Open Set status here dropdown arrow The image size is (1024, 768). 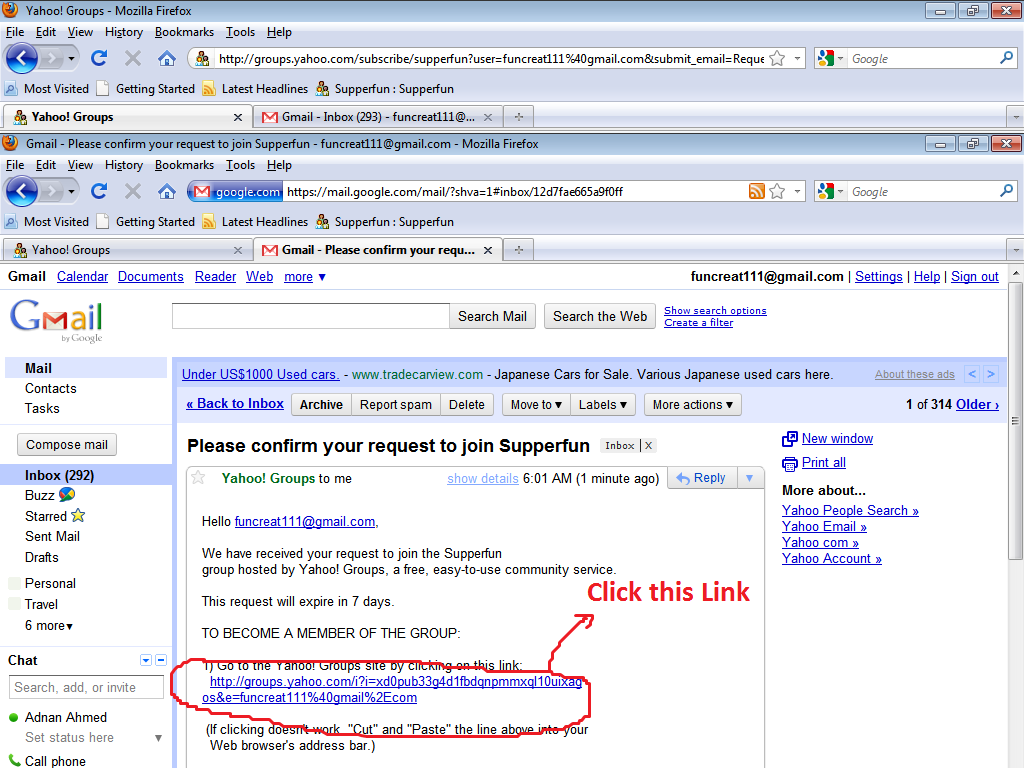(x=158, y=738)
